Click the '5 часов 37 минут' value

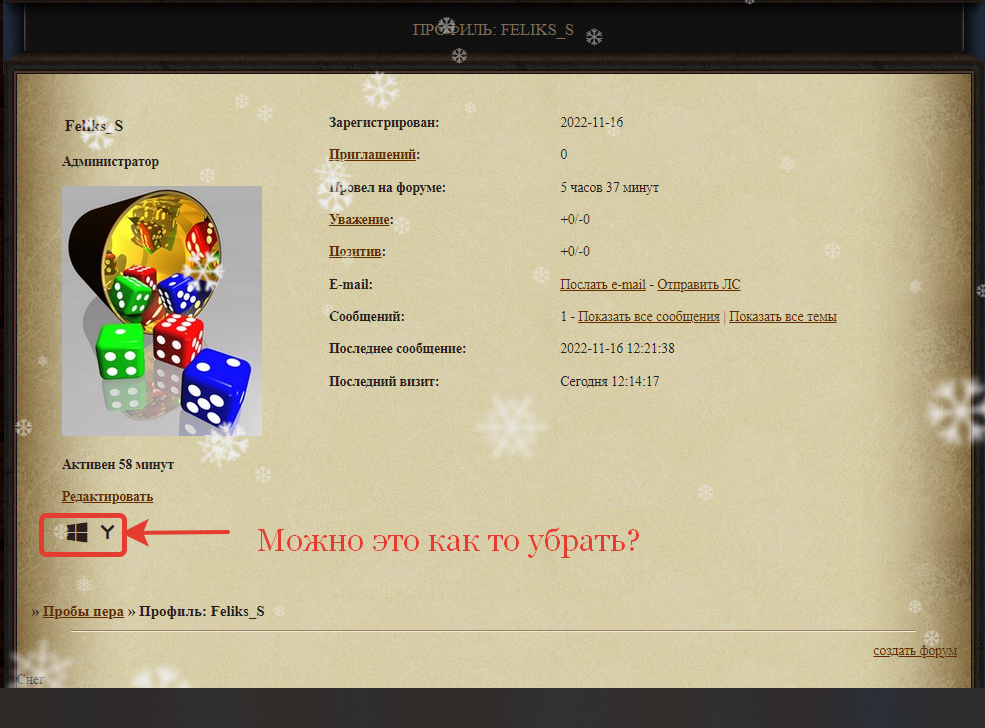click(609, 187)
